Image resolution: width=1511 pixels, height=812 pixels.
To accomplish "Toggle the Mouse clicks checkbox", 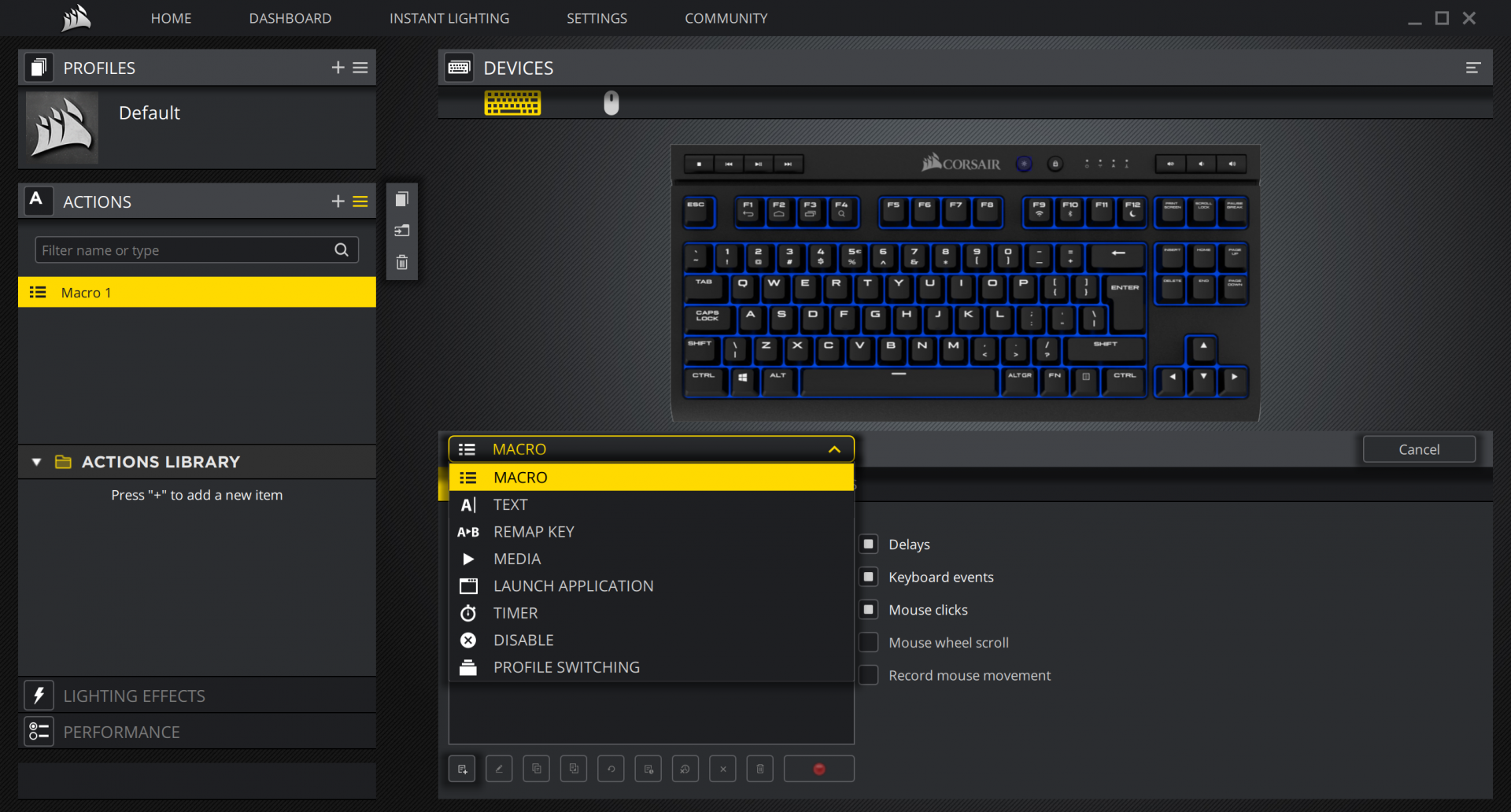I will click(869, 610).
